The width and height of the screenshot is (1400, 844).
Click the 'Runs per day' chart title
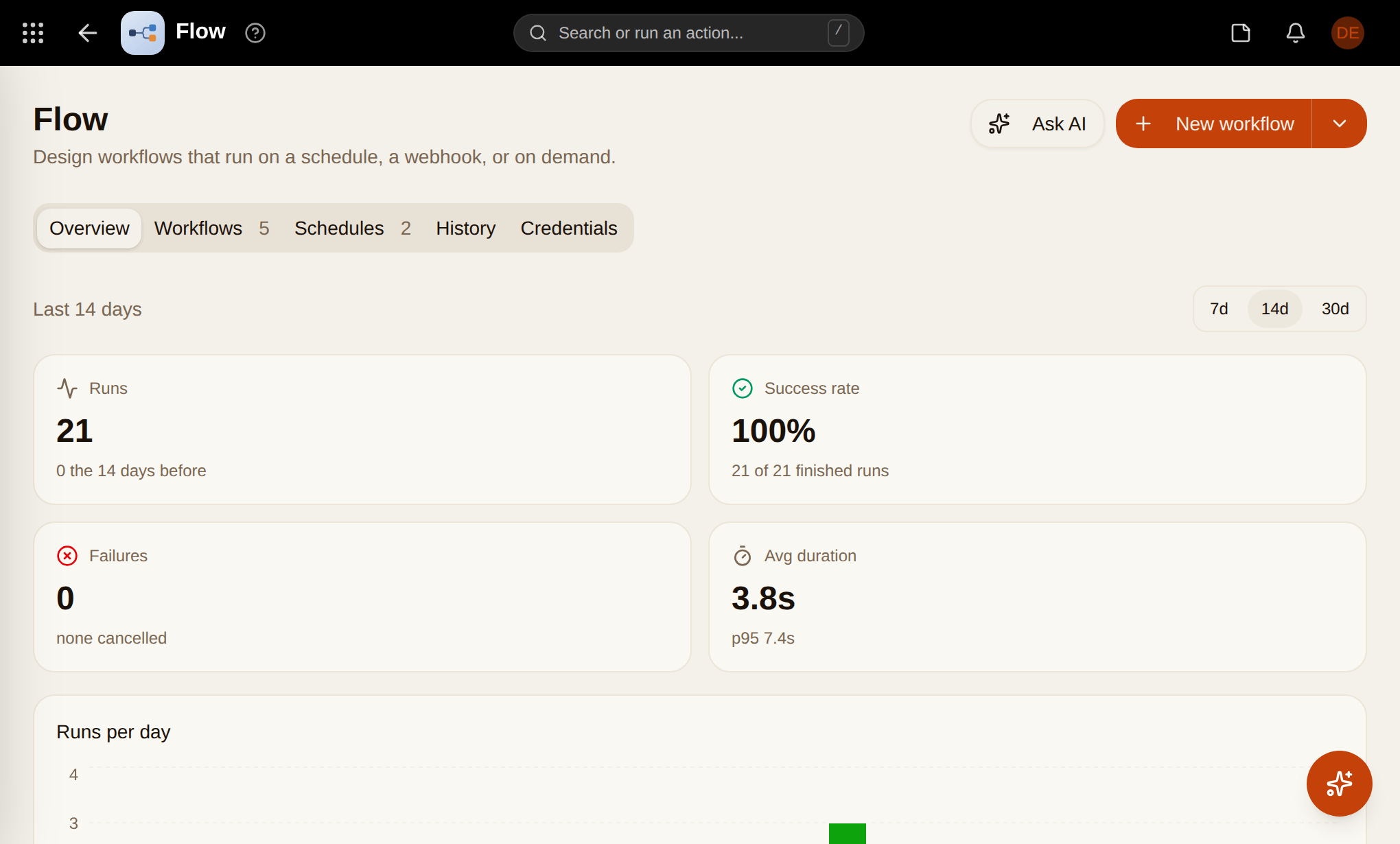[113, 732]
